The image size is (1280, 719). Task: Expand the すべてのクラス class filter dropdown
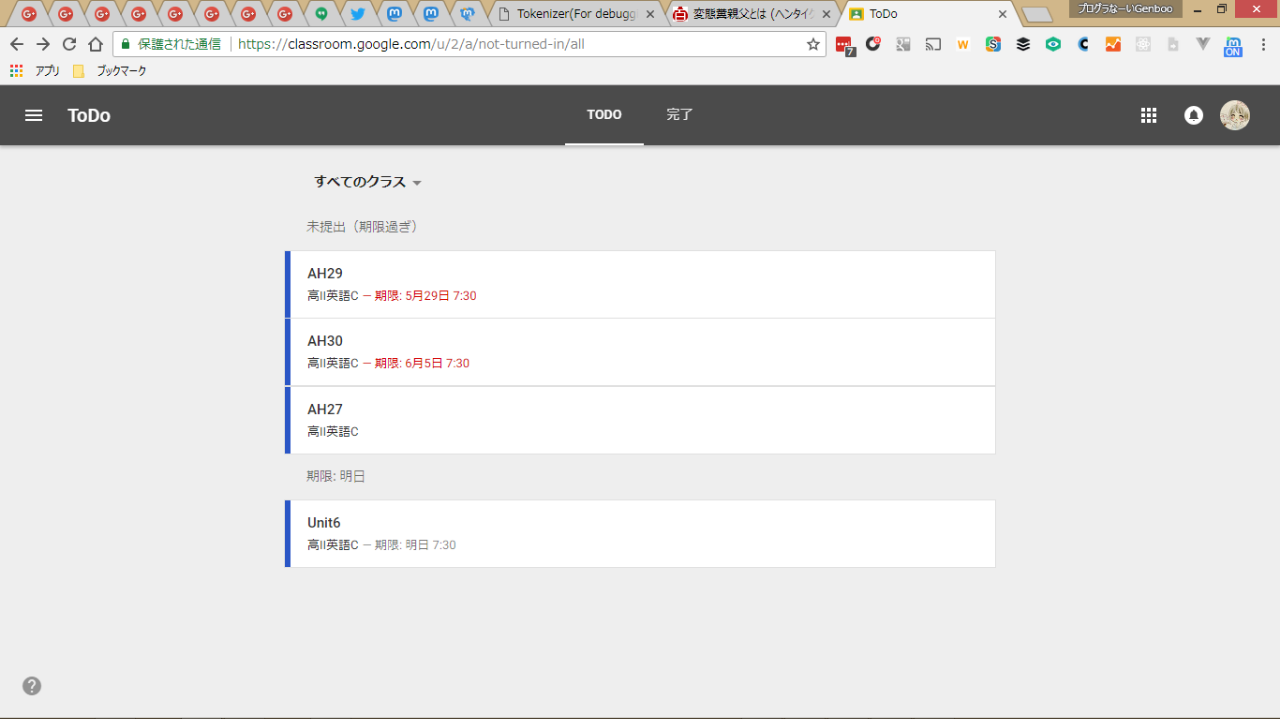368,182
